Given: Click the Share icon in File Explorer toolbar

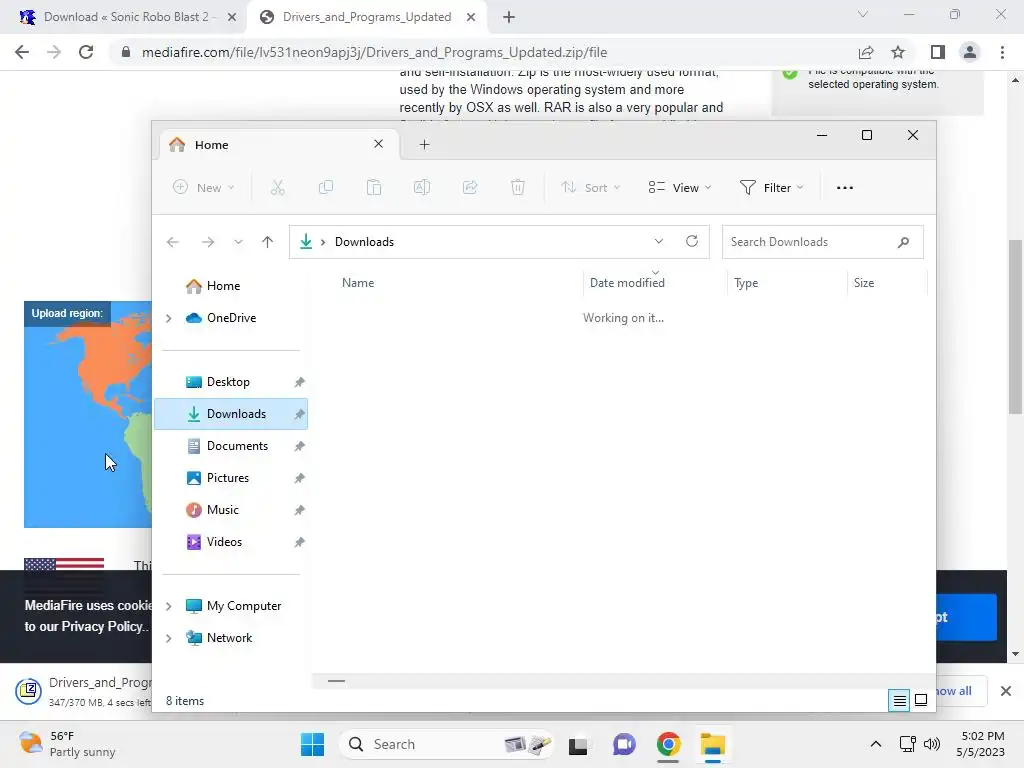Looking at the screenshot, I should tap(470, 188).
